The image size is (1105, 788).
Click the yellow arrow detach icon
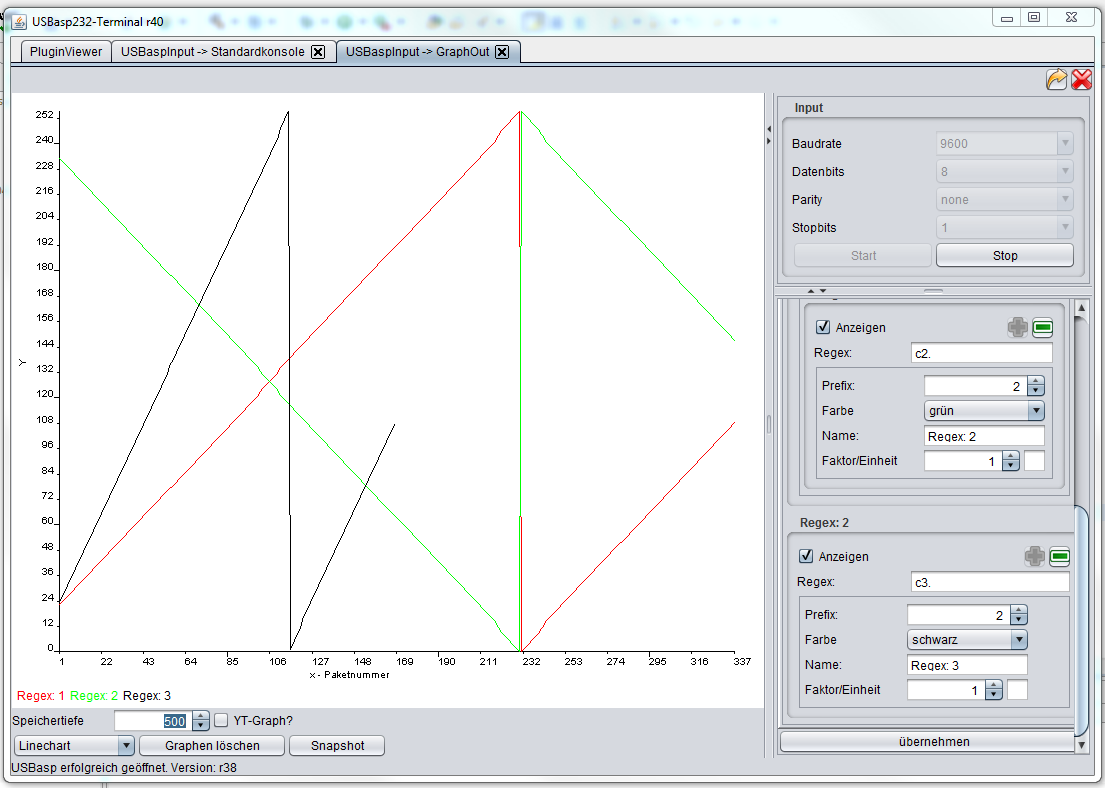(1056, 79)
